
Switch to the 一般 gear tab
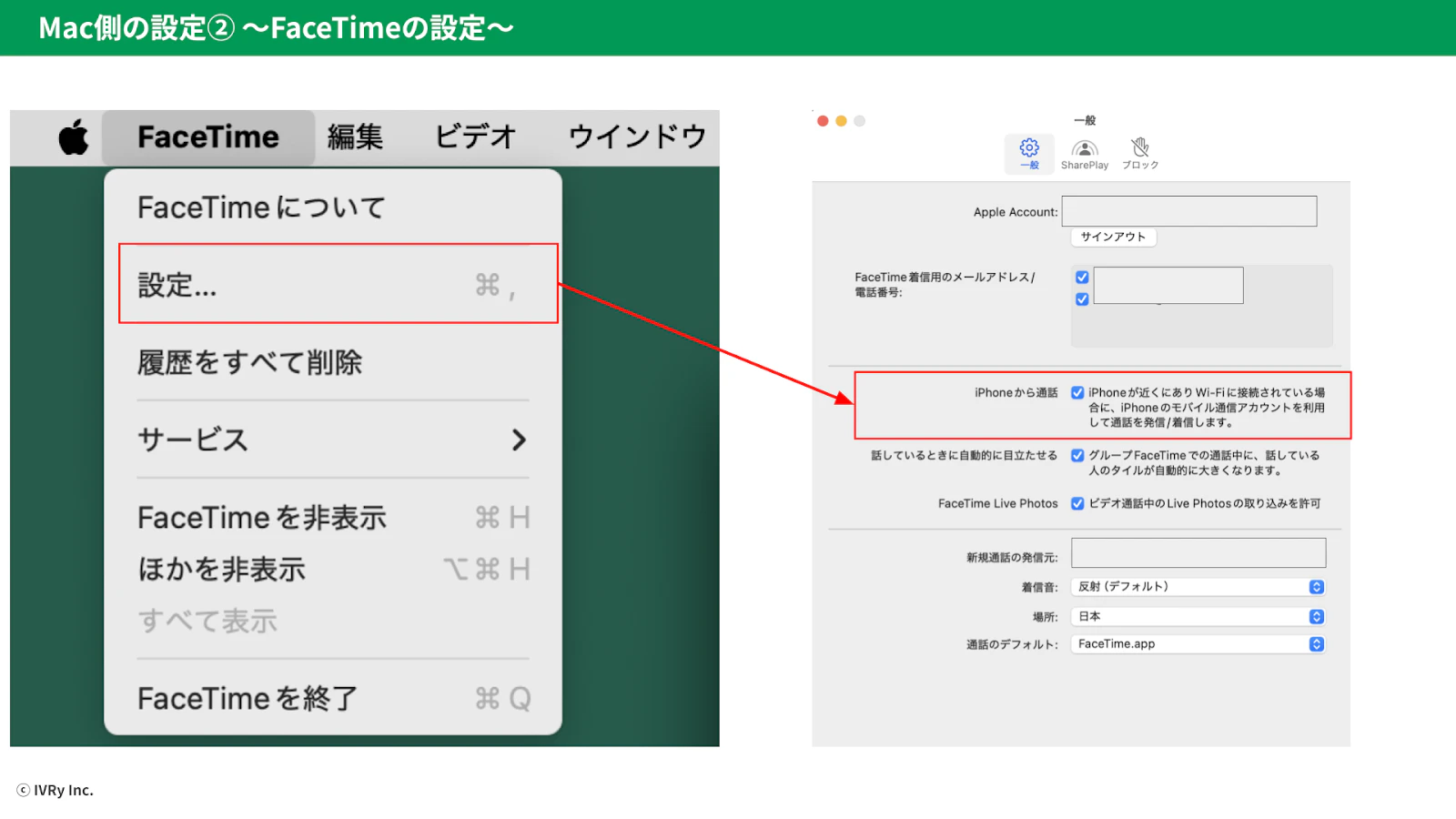pos(1029,154)
